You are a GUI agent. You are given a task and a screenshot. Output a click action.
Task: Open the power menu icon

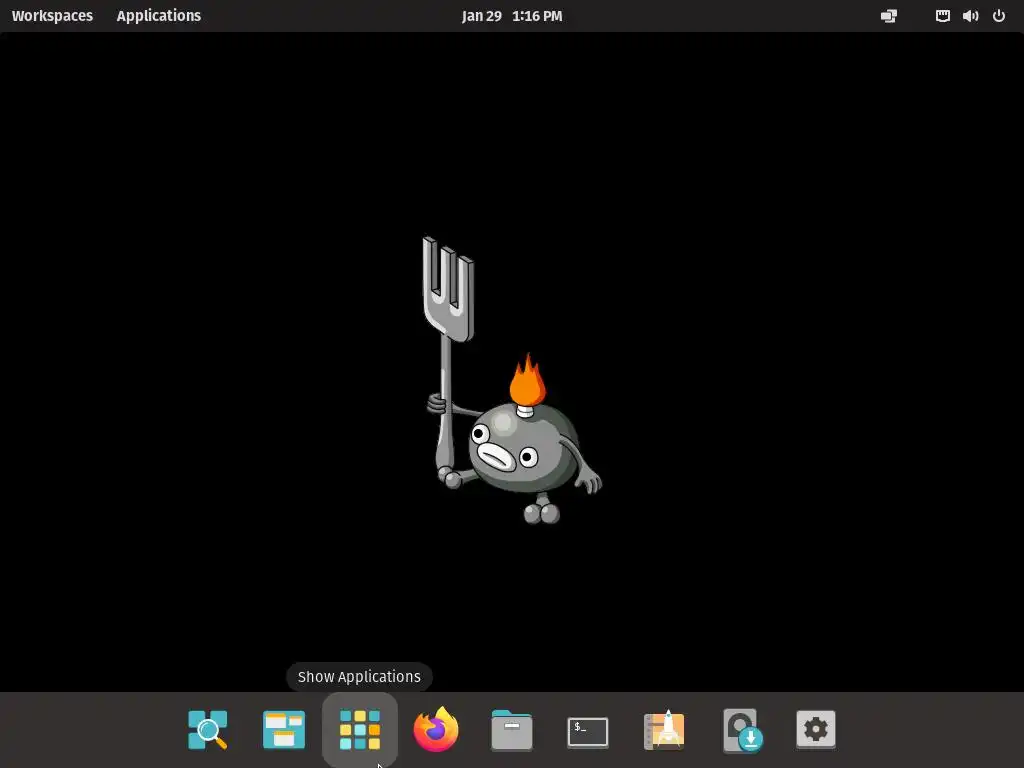[999, 16]
